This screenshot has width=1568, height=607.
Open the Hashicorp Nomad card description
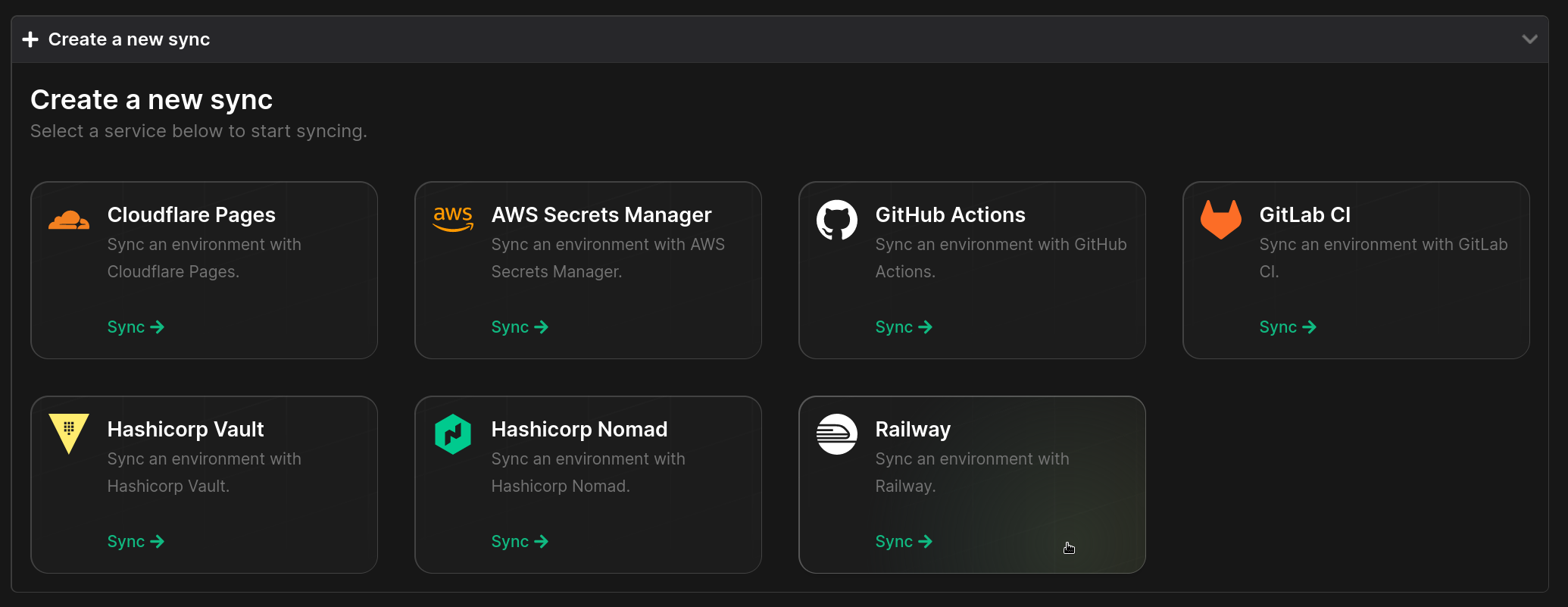coord(588,472)
